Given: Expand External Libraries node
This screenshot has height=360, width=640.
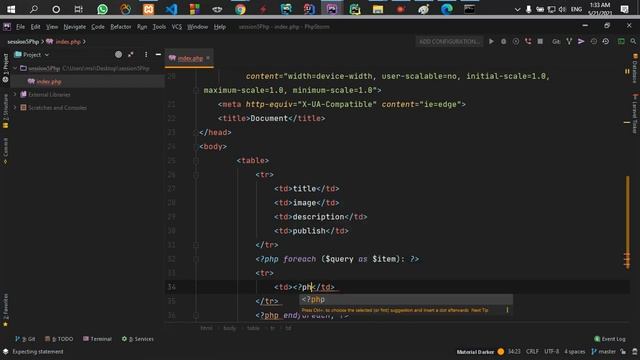Looking at the screenshot, I should coord(16,94).
